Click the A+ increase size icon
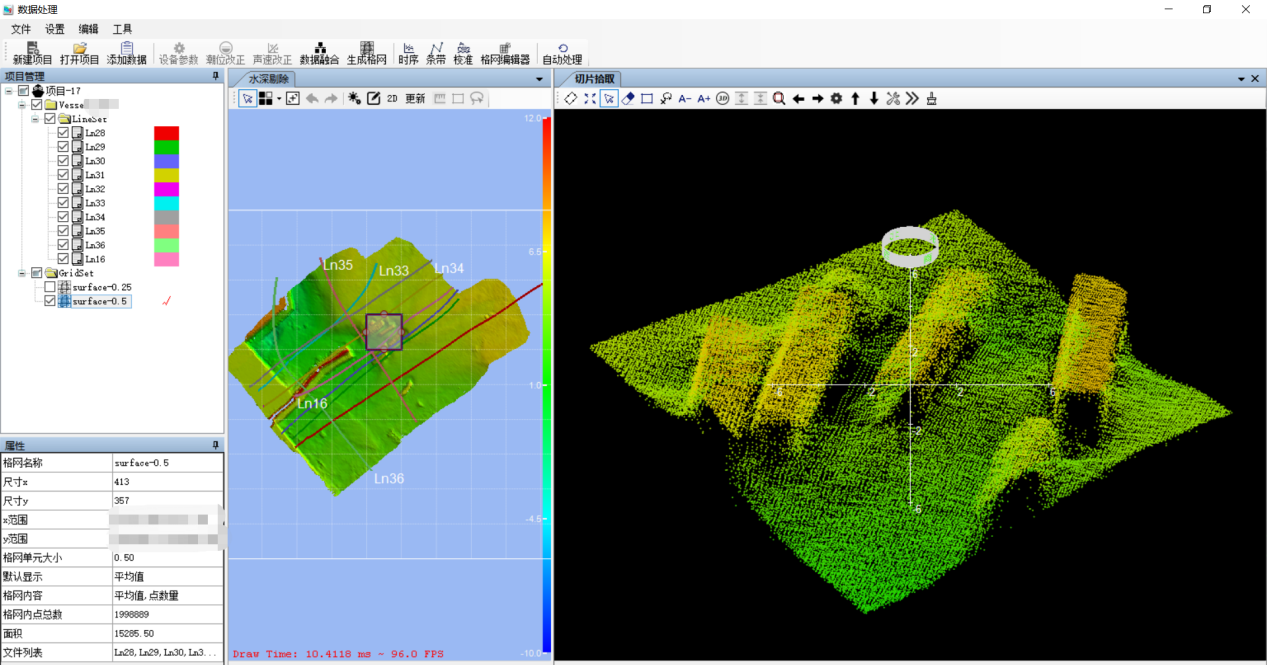The image size is (1267, 665). (704, 98)
